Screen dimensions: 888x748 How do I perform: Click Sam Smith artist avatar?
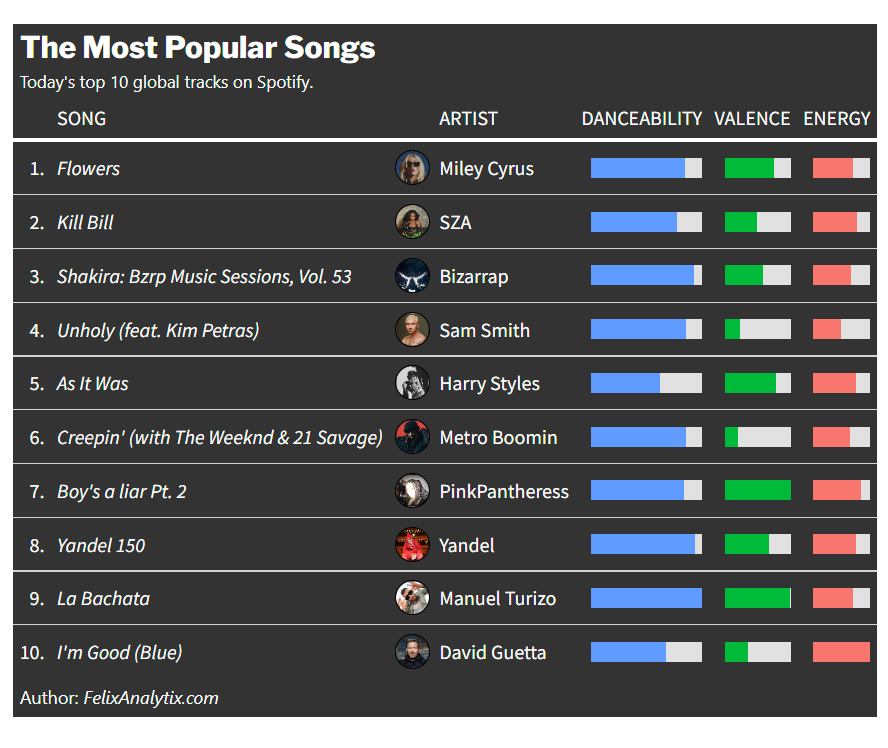pos(412,330)
